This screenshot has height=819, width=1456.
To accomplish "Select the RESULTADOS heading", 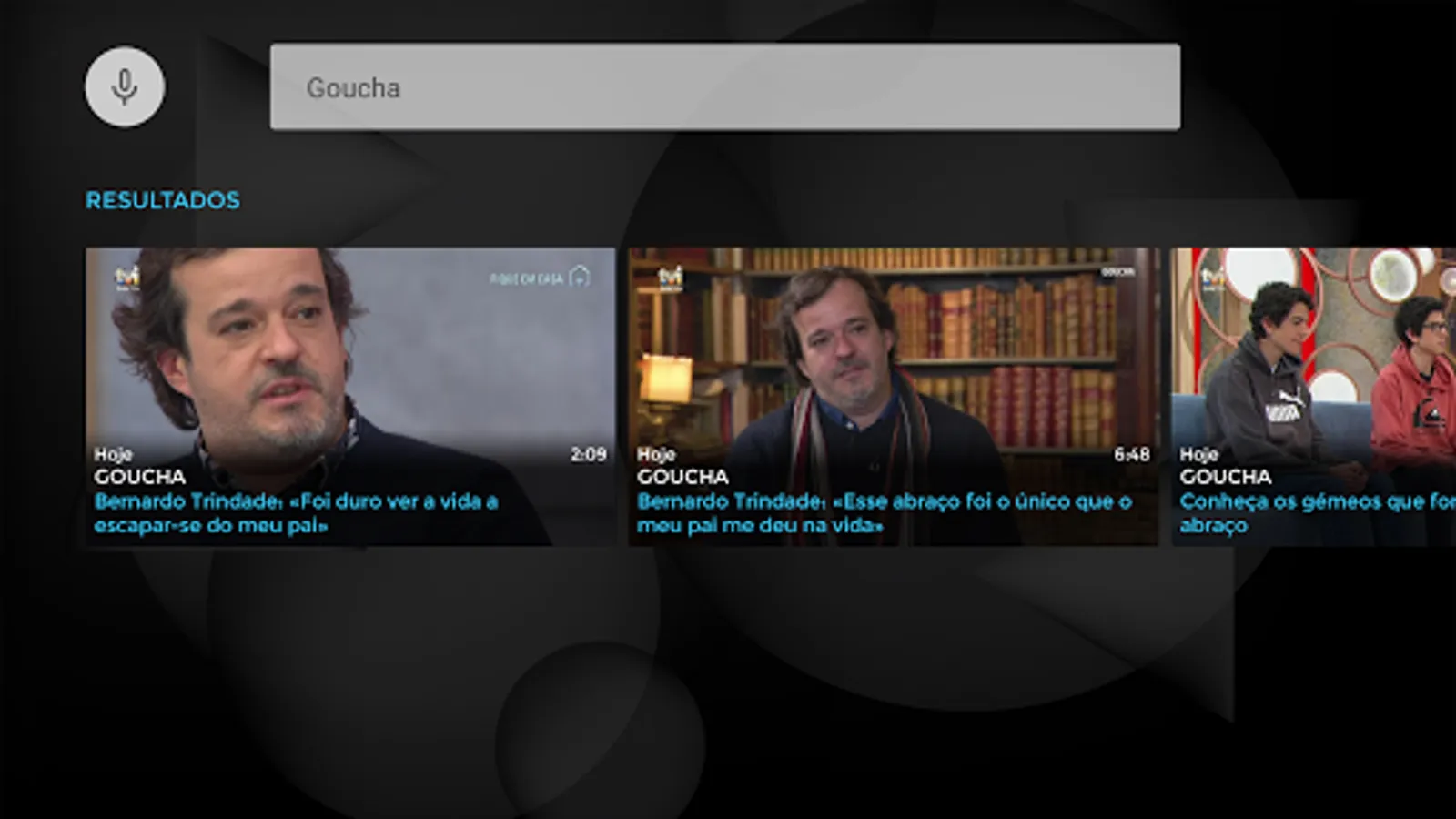I will (163, 200).
